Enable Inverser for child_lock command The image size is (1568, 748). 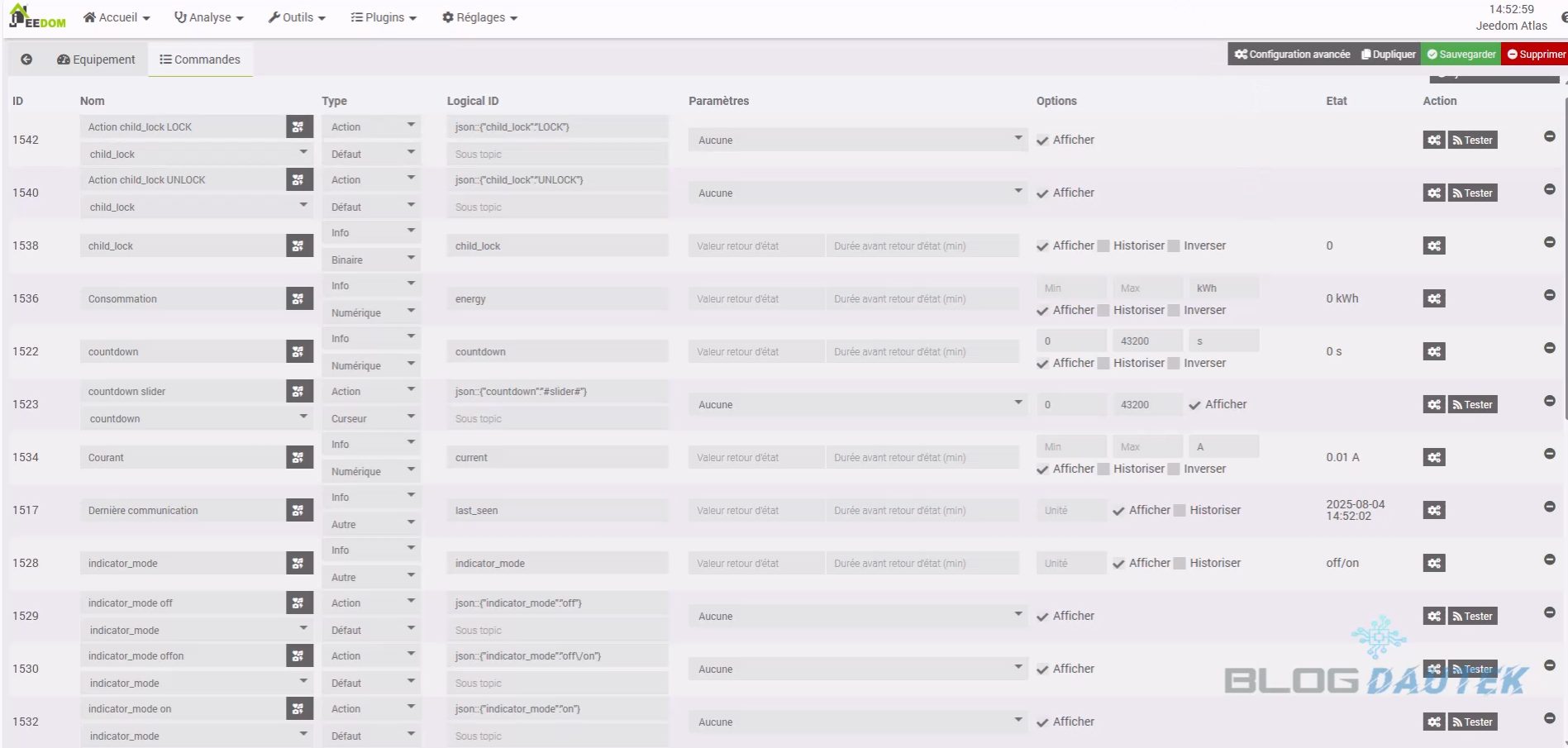tap(1174, 245)
